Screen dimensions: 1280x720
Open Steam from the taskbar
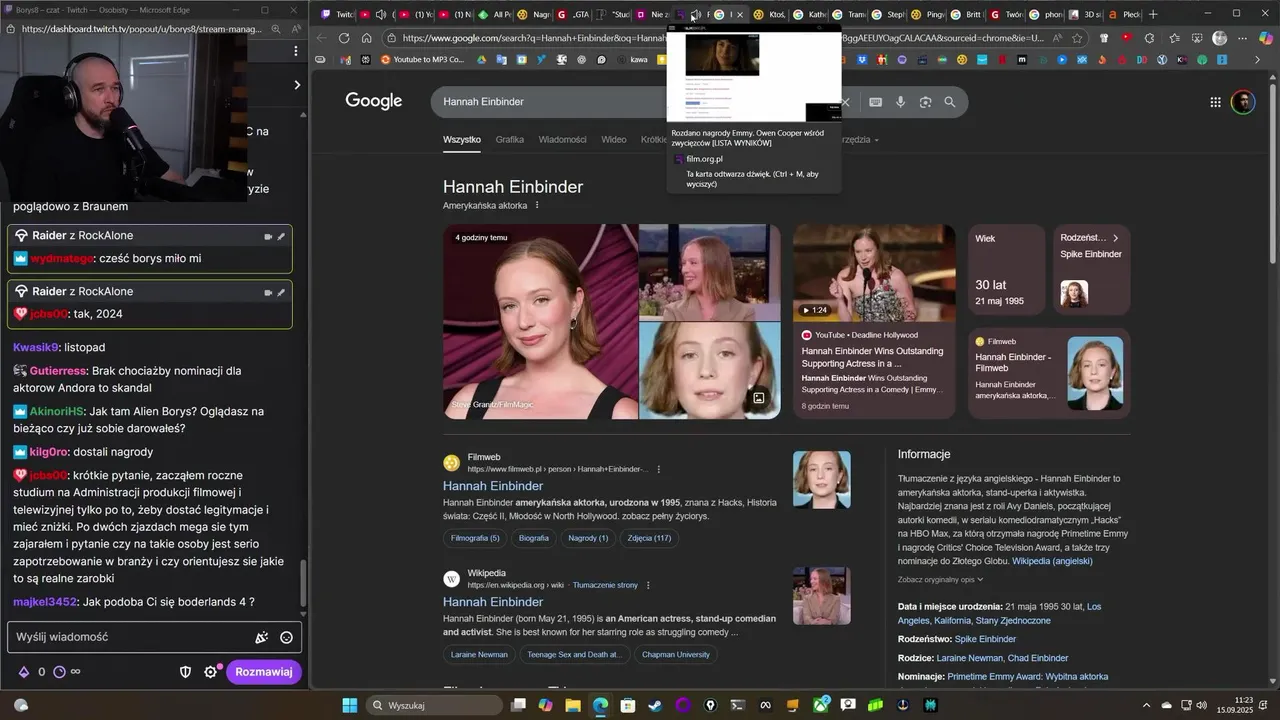click(x=654, y=705)
